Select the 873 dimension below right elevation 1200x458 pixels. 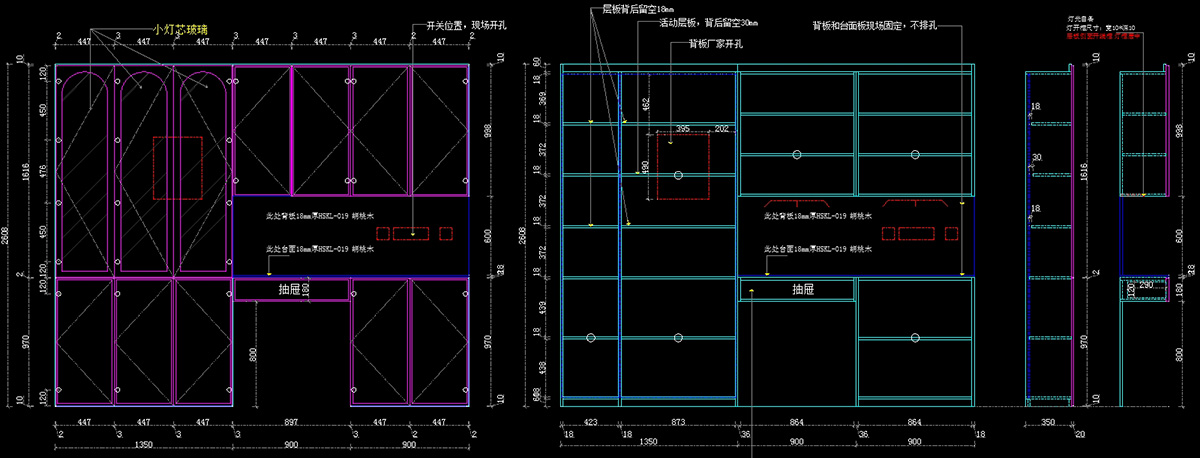[678, 423]
